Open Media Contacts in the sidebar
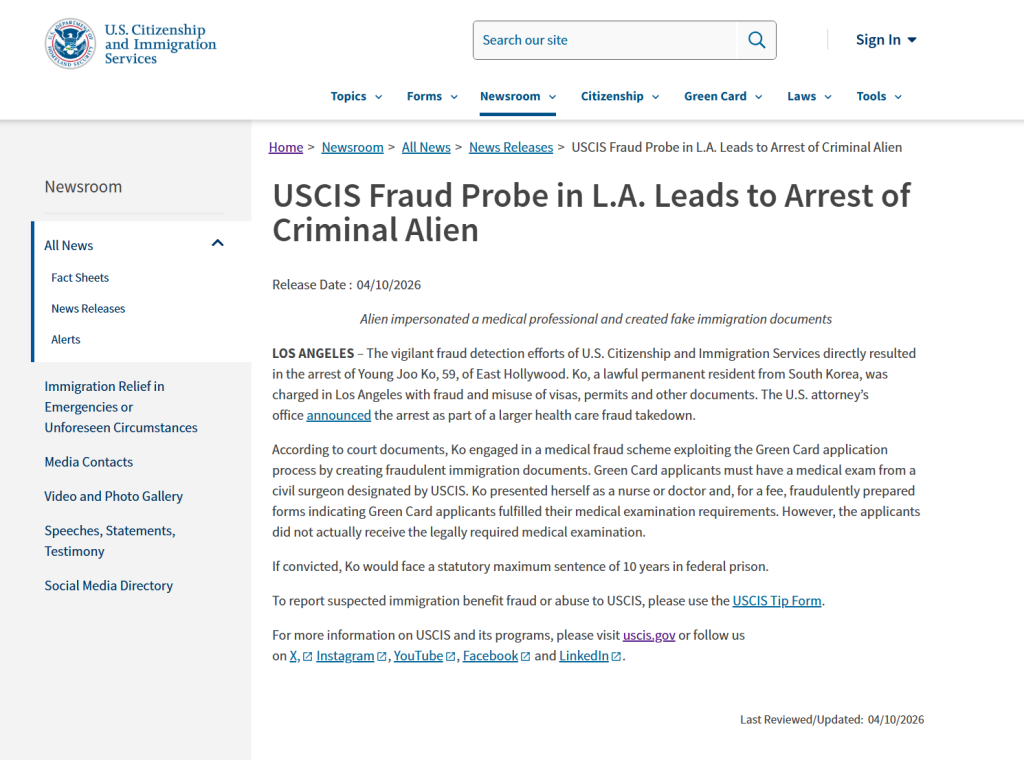 coord(88,462)
